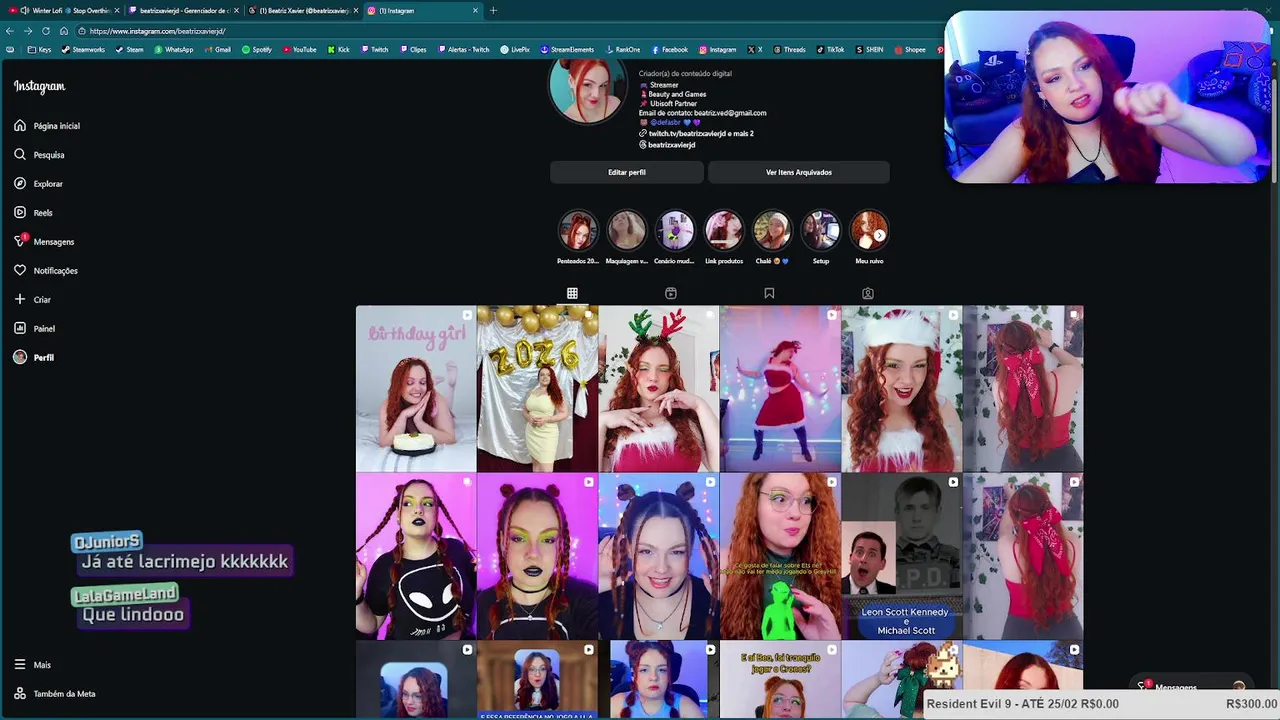Open the Gmail bookmark
Image resolution: width=1280 pixels, height=720 pixels.
tap(218, 49)
